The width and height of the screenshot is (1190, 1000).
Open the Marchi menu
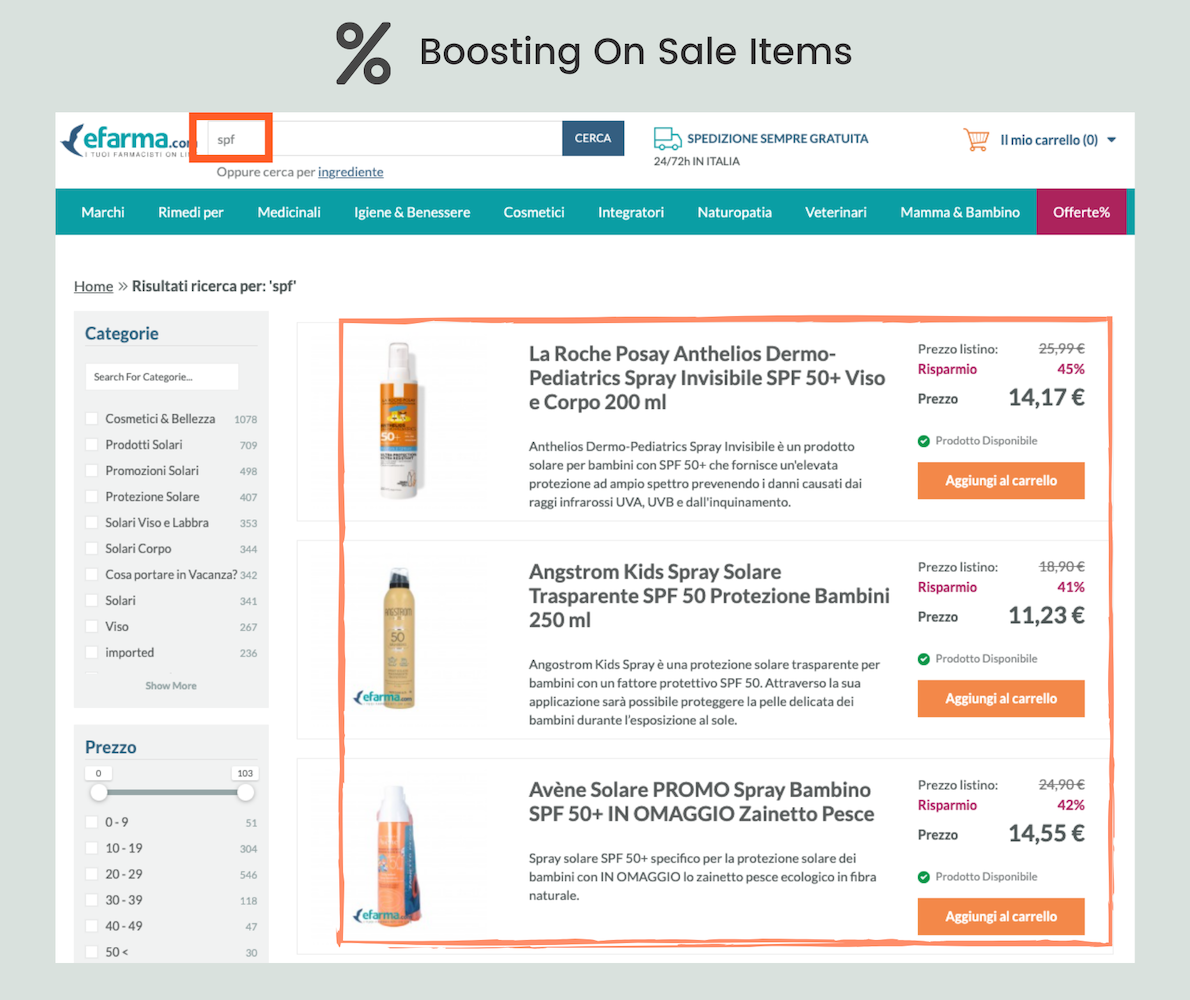pyautogui.click(x=102, y=212)
